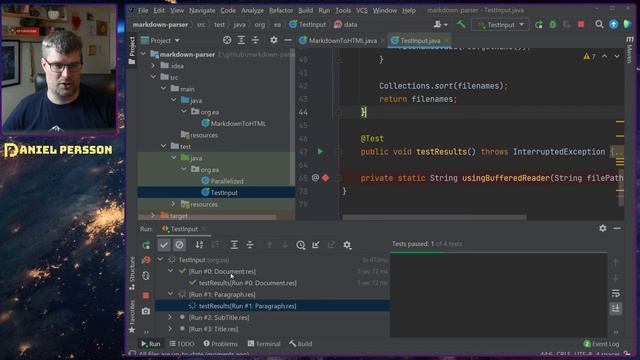Screen dimensions: 640x360
Task: Open the Event Log
Action: coord(601,344)
